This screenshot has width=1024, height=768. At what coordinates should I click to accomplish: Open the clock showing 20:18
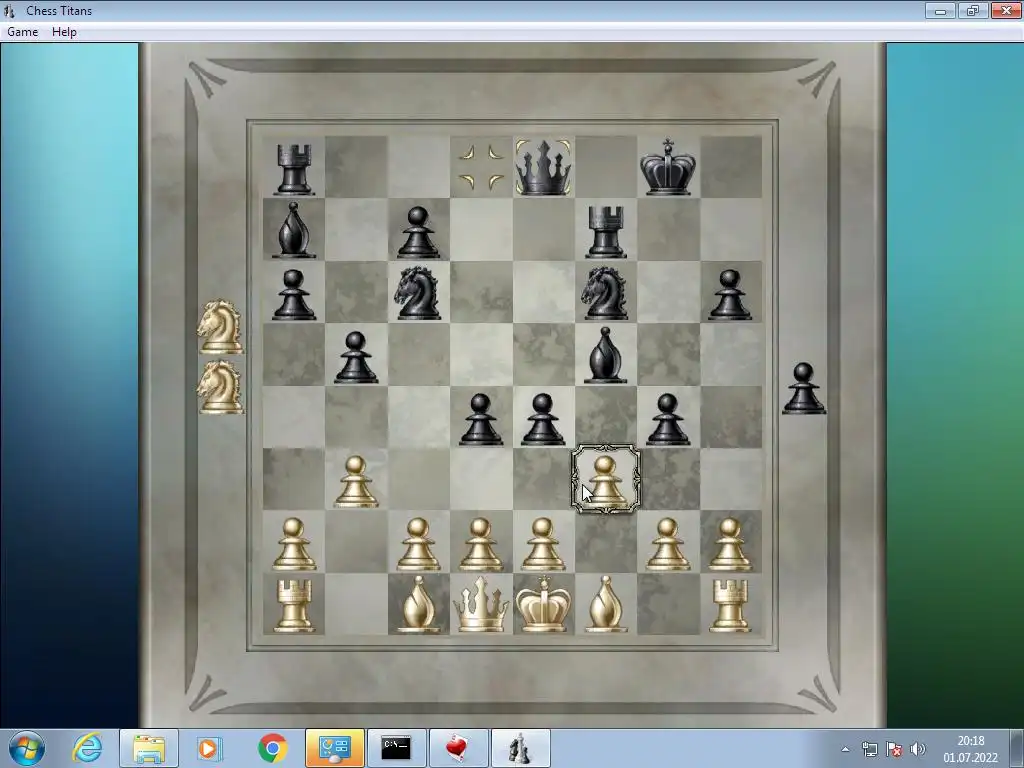click(970, 749)
